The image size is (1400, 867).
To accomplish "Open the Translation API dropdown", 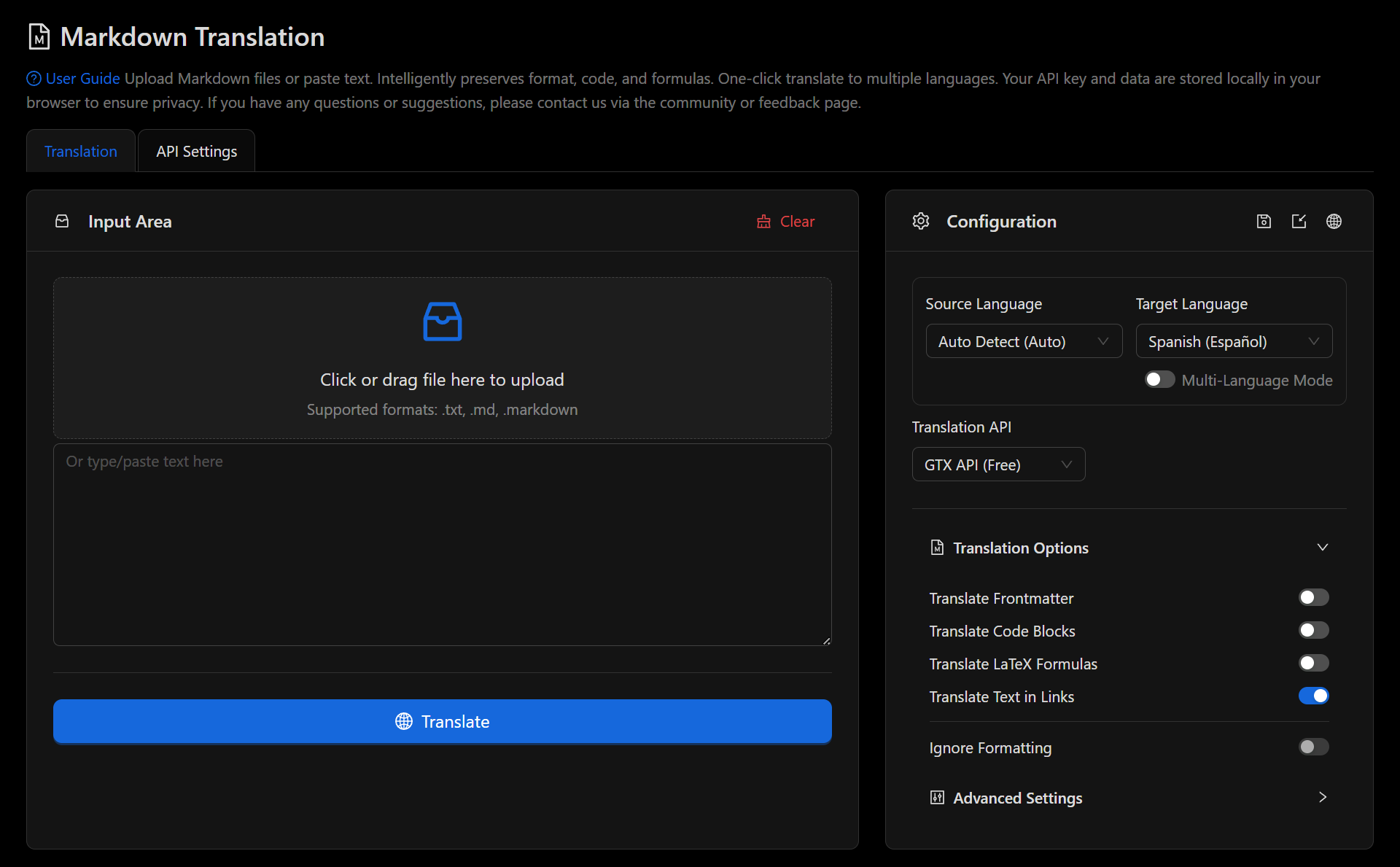I will pos(997,464).
